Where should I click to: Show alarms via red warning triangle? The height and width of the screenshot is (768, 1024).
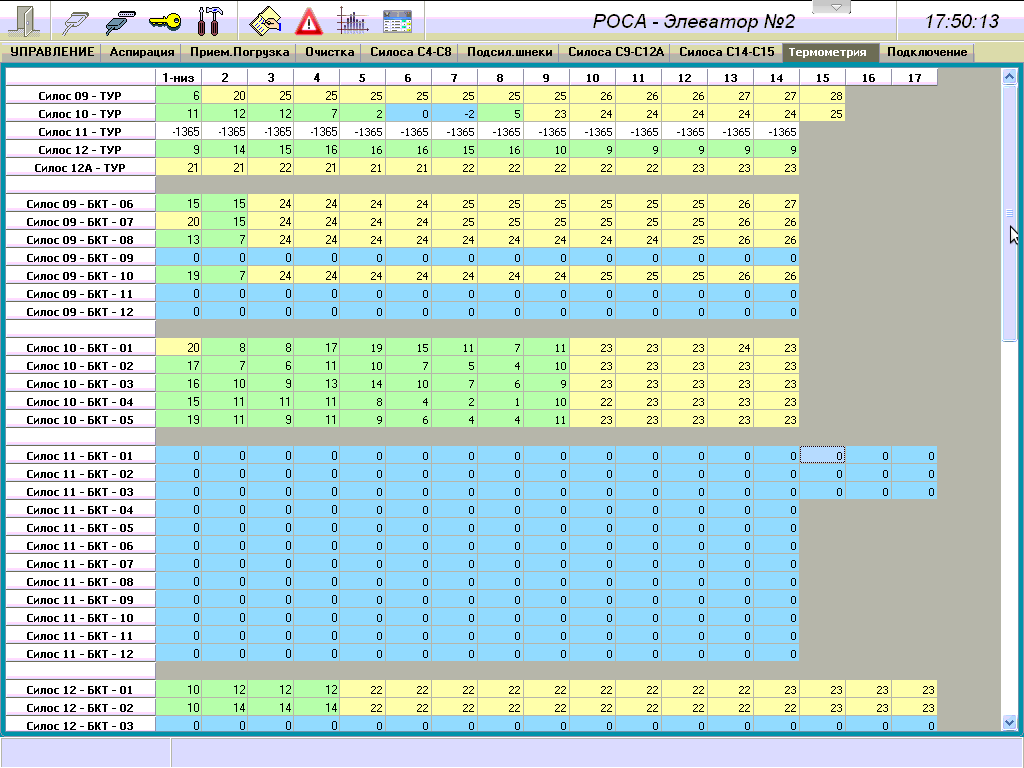coord(310,20)
